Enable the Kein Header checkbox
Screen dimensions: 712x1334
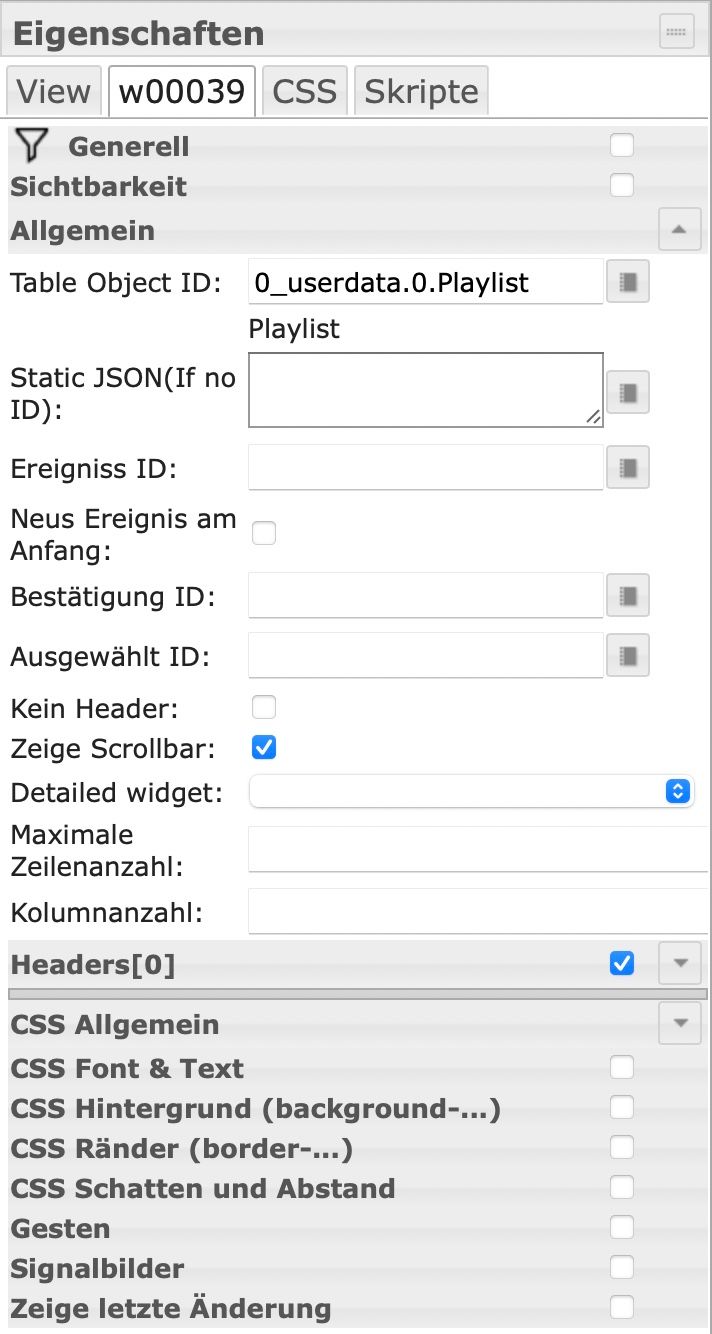tap(264, 708)
